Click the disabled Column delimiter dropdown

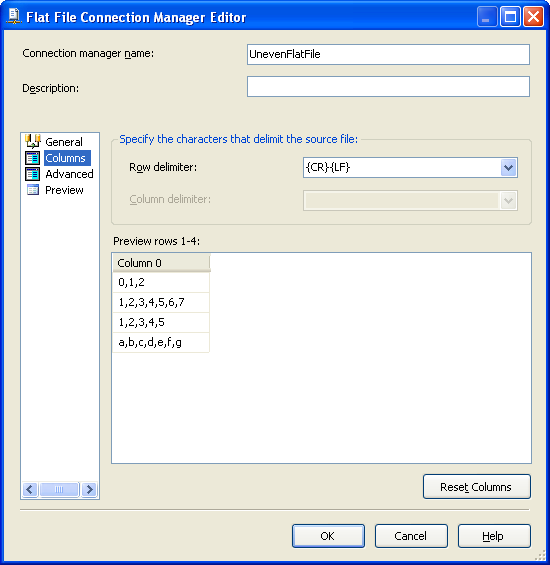(410, 200)
